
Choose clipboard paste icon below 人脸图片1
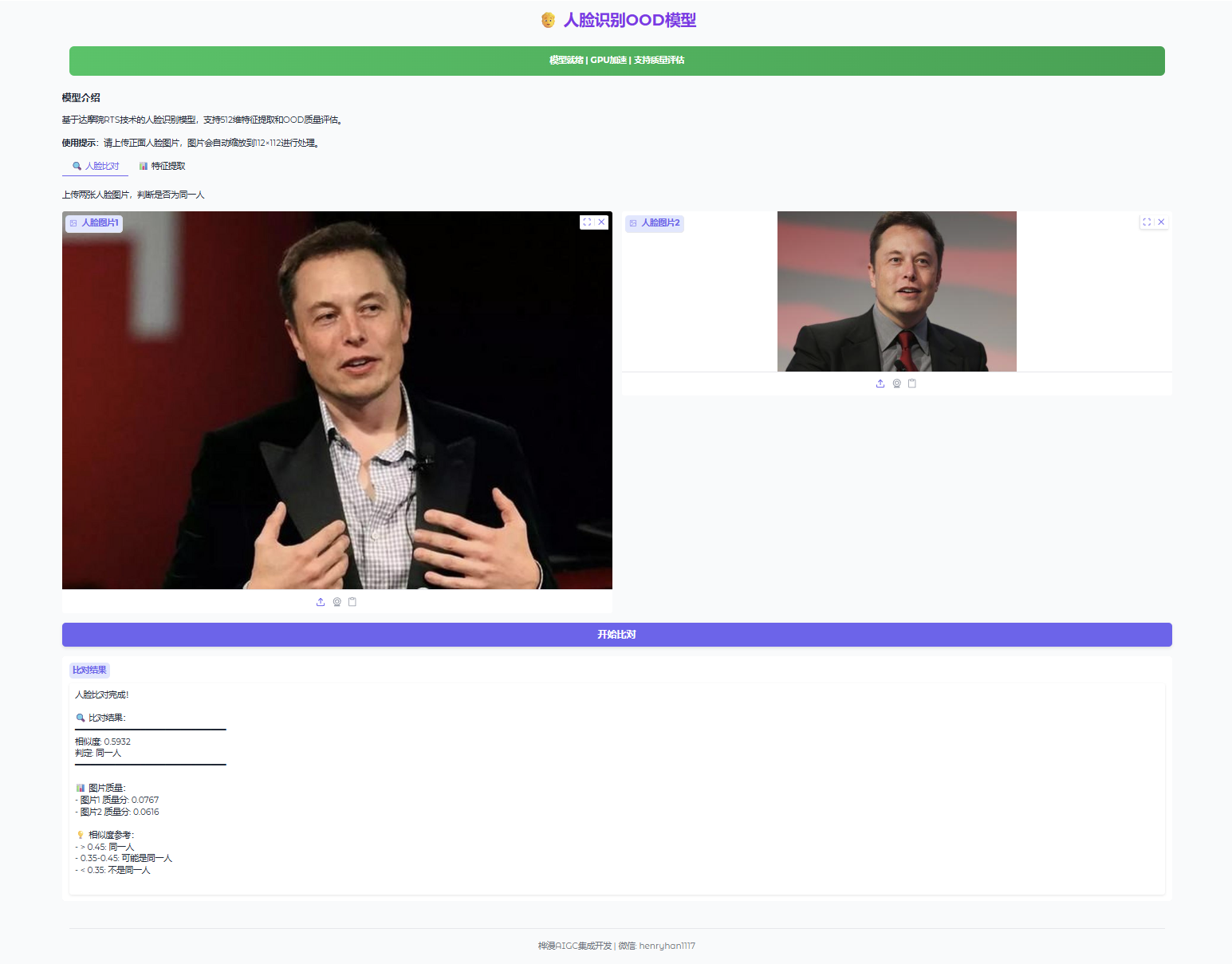352,602
